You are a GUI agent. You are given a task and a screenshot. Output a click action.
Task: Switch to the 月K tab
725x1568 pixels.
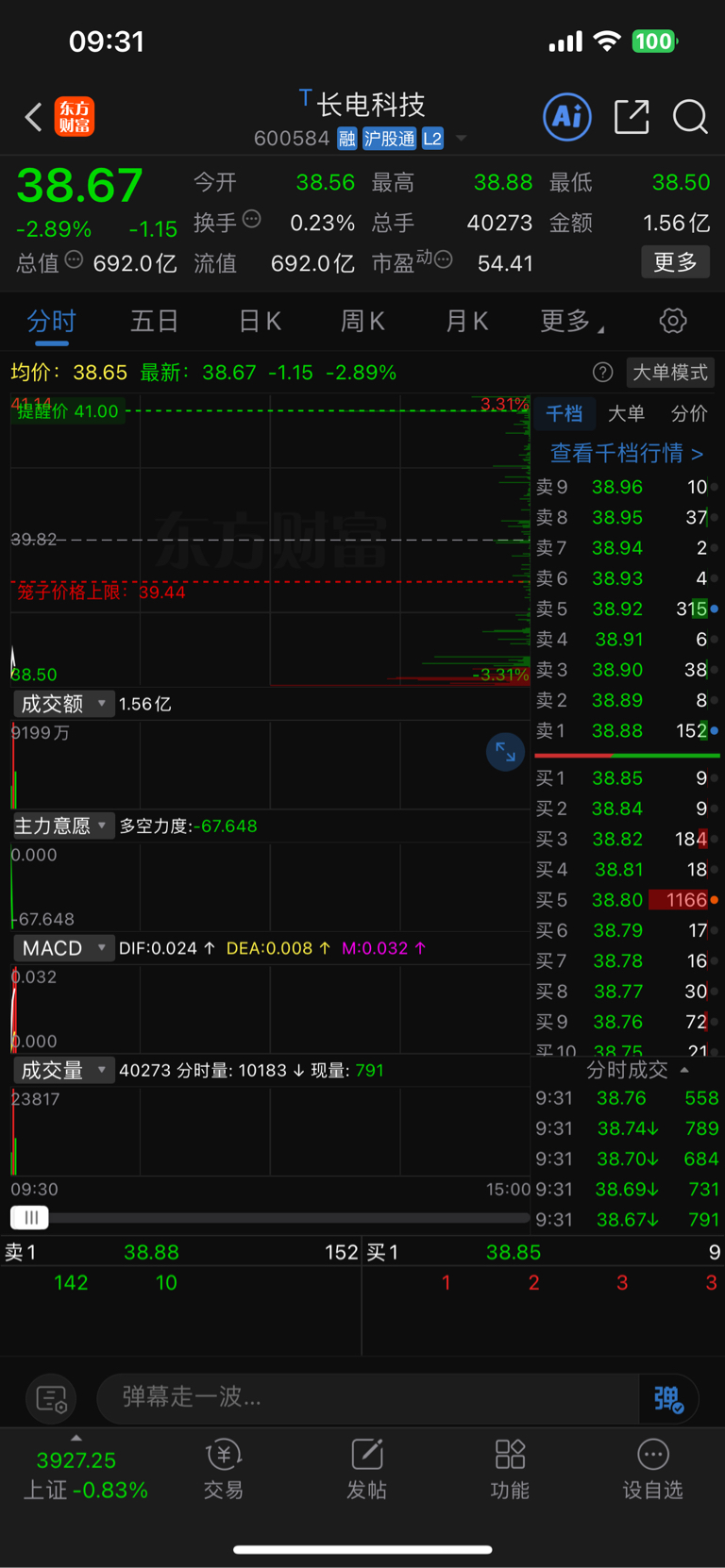tap(466, 322)
